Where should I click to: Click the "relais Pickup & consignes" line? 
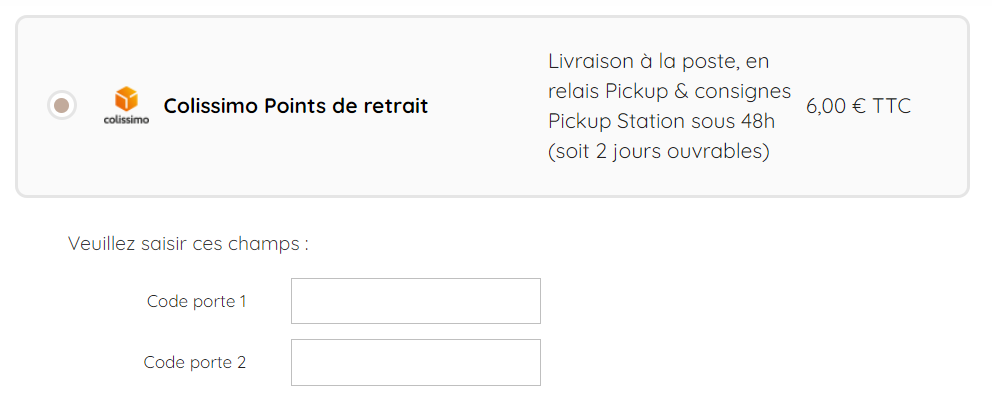[669, 92]
